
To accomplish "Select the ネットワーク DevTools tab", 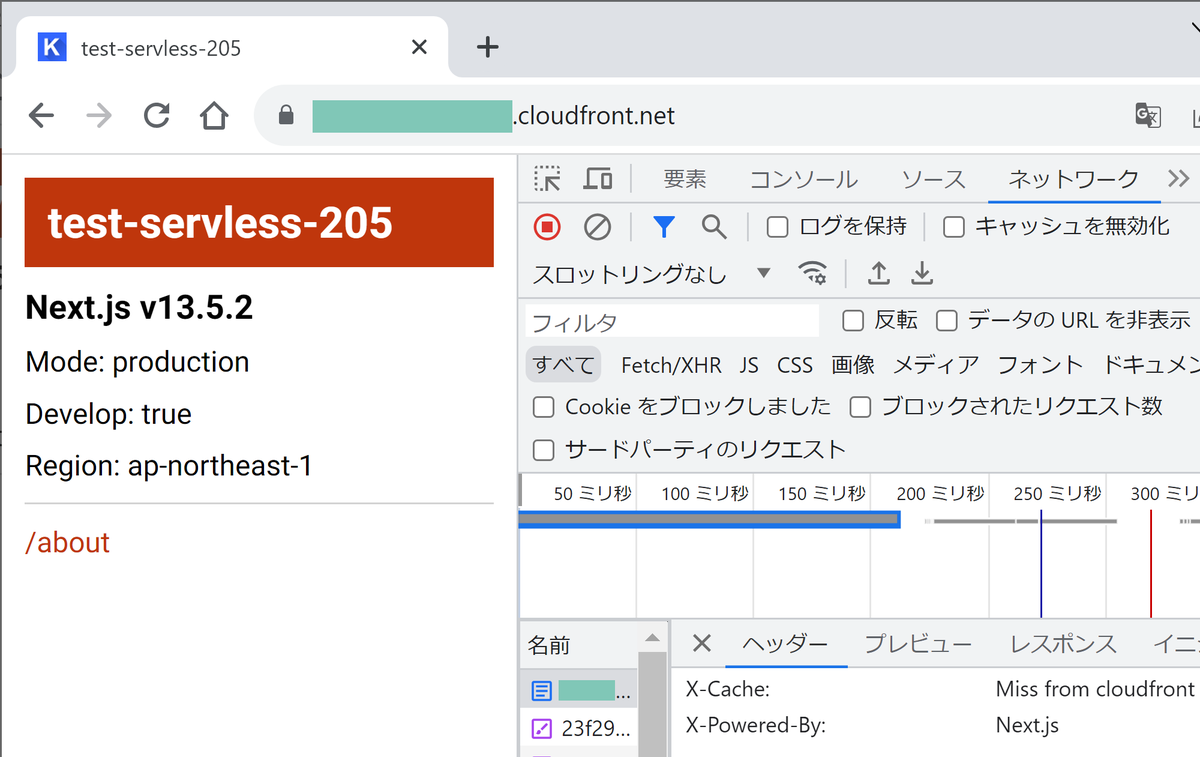I will [x=1073, y=179].
